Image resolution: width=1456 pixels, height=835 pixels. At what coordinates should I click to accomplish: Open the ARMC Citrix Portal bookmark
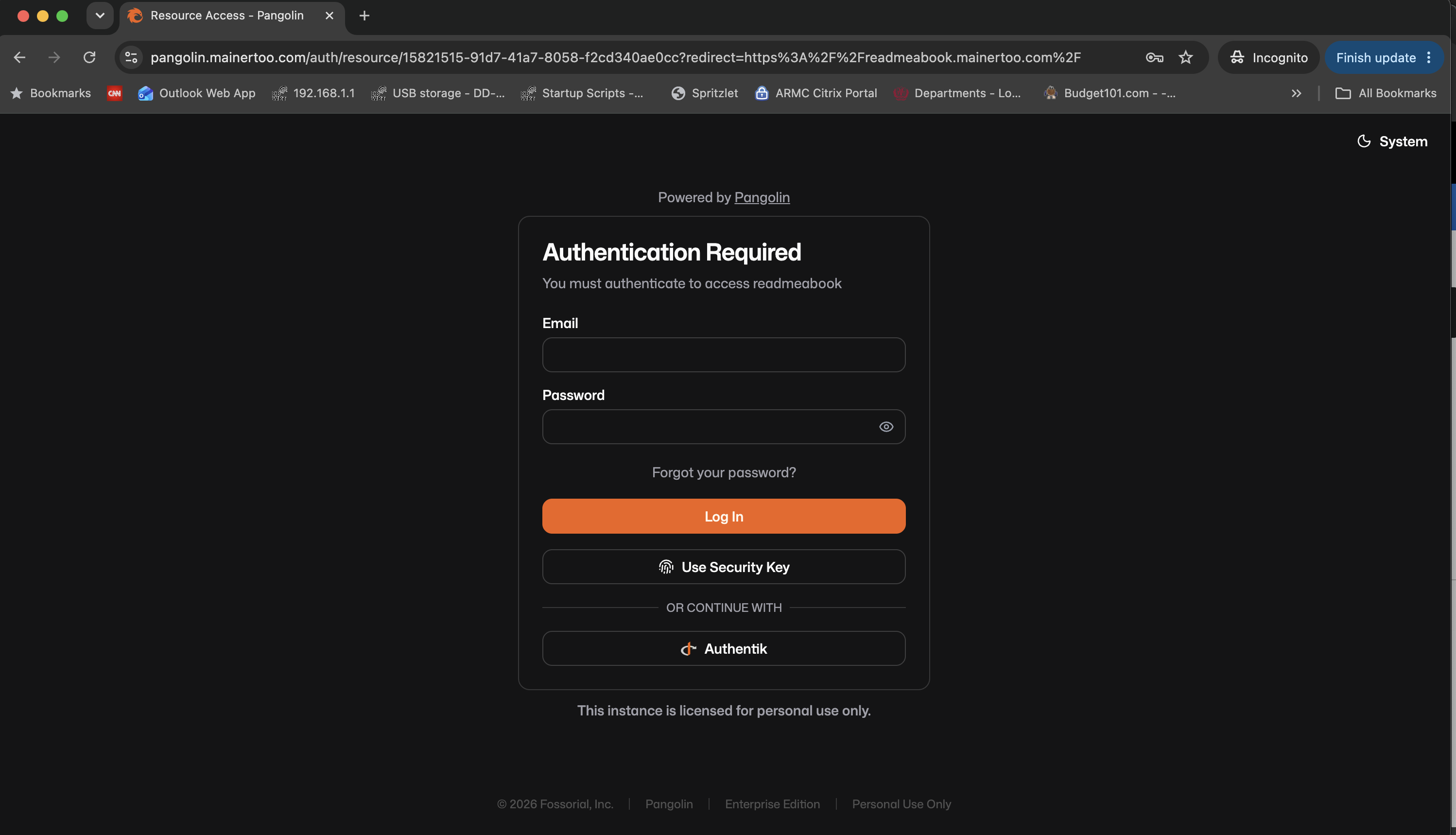pyautogui.click(x=816, y=93)
